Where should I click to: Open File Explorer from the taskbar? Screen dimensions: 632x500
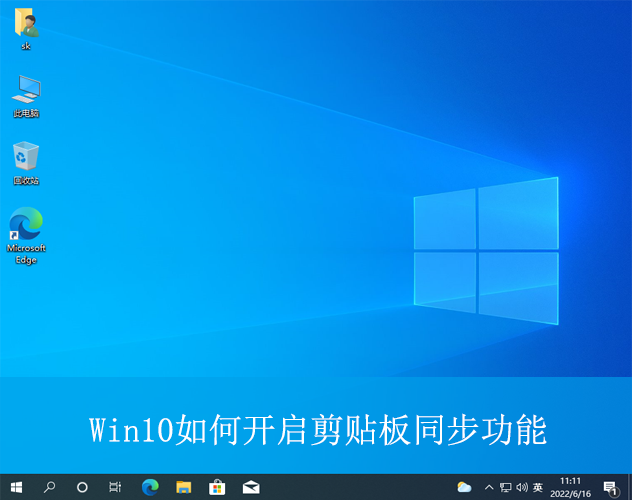click(184, 487)
